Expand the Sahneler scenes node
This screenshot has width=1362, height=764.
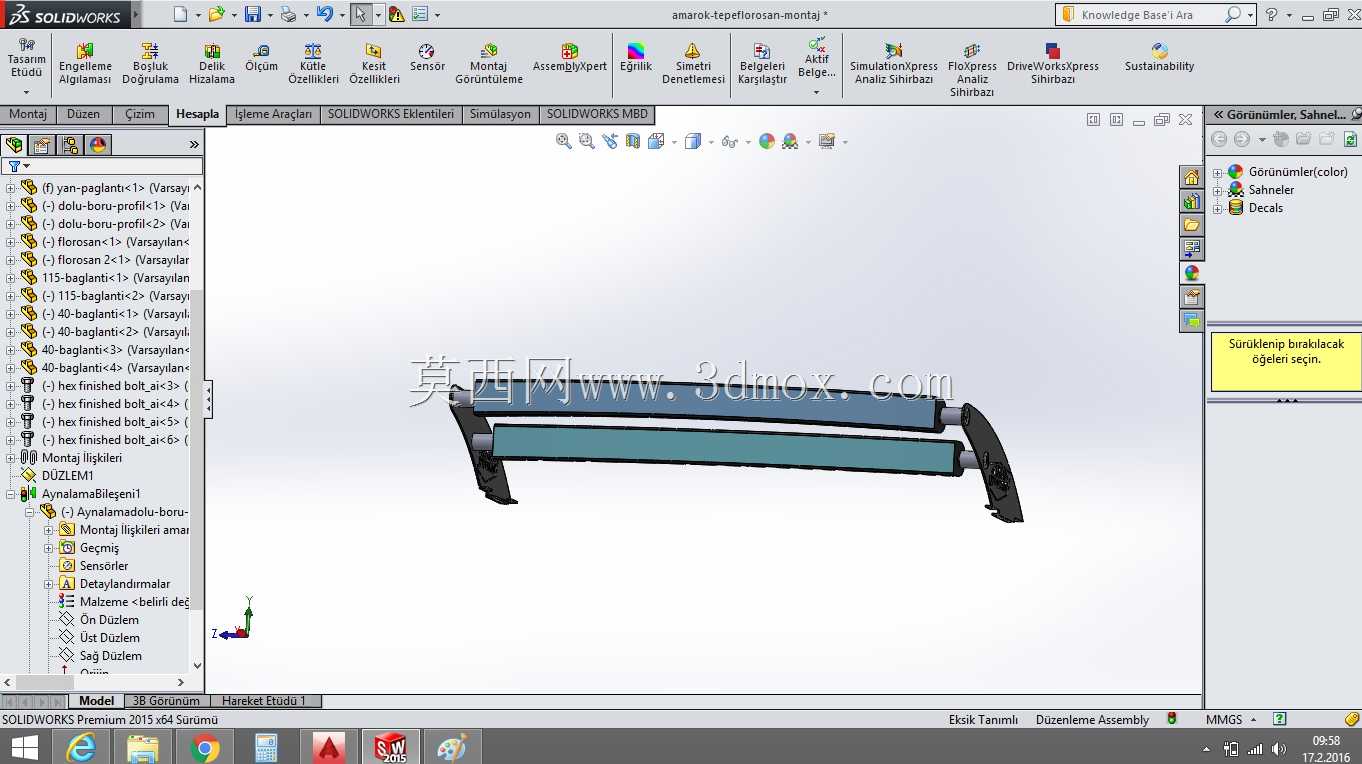1218,190
